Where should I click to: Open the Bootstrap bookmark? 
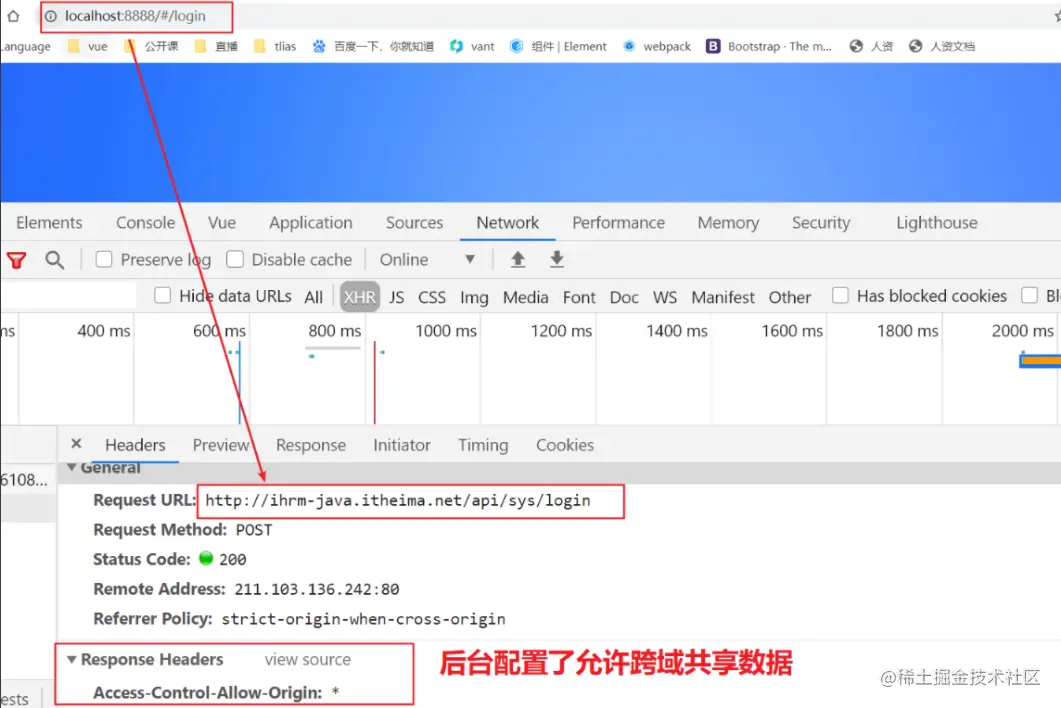click(769, 46)
